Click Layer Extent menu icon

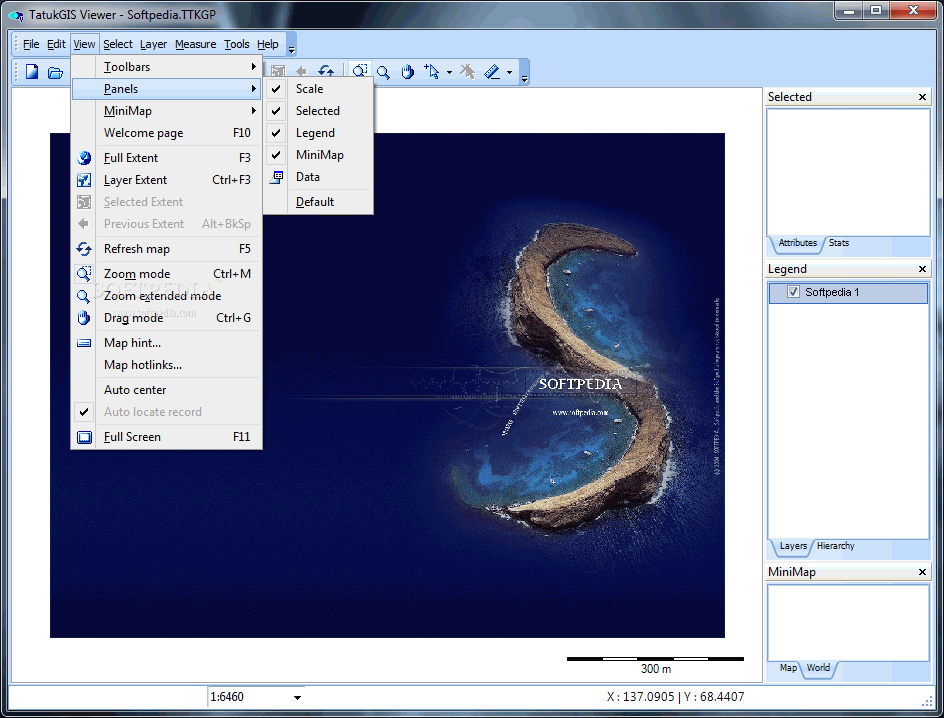coord(84,180)
